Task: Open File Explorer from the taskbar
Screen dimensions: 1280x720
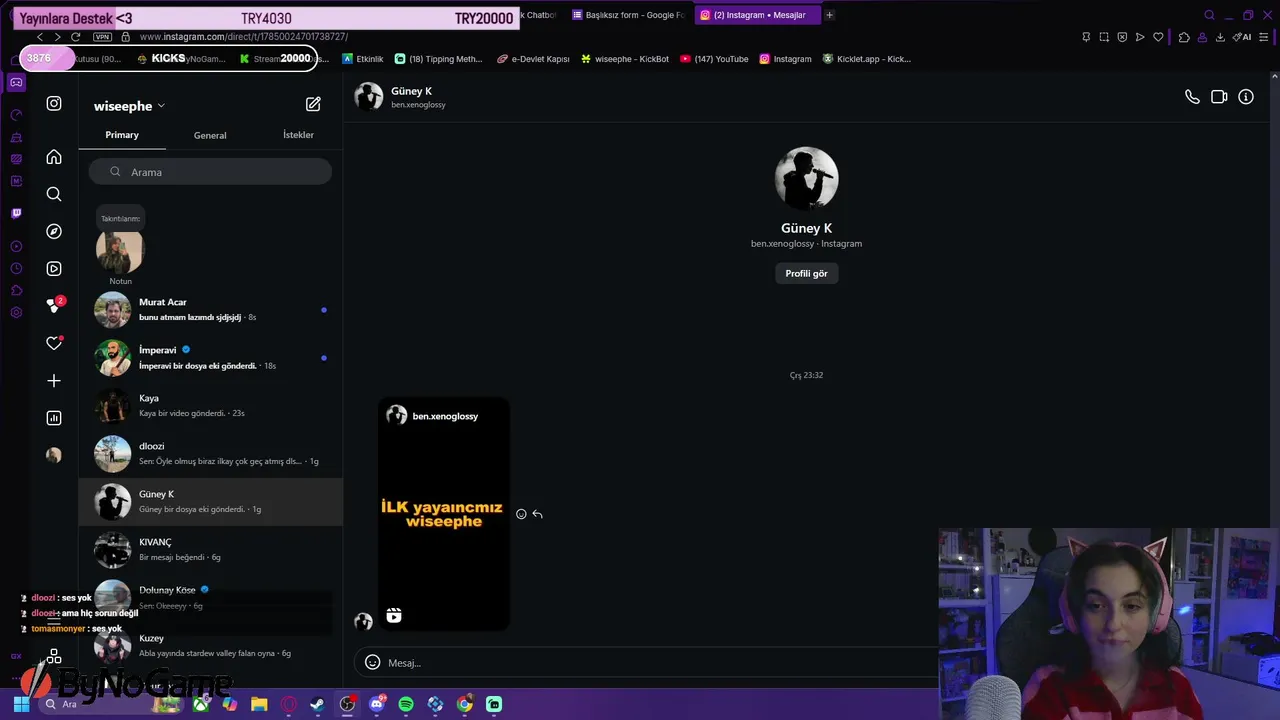Action: 259,704
